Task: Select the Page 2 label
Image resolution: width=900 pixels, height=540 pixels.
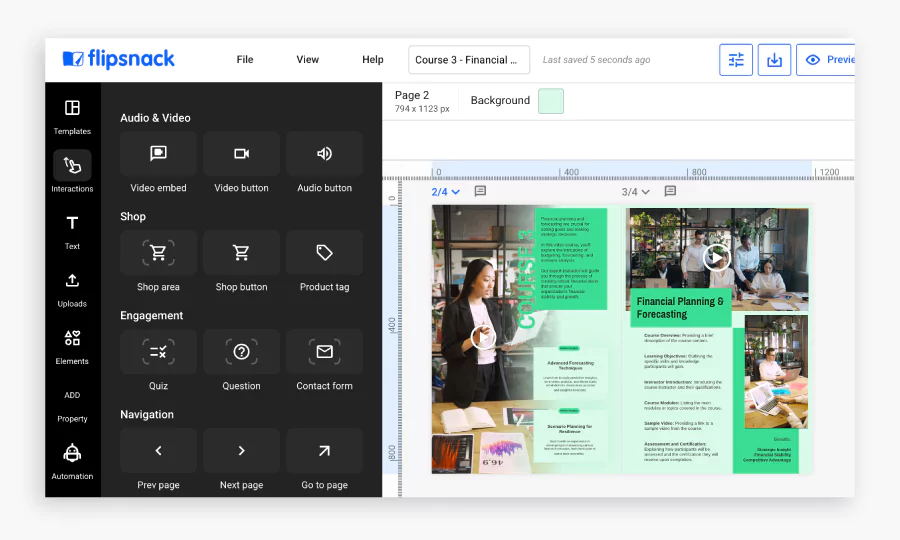Action: [x=412, y=95]
